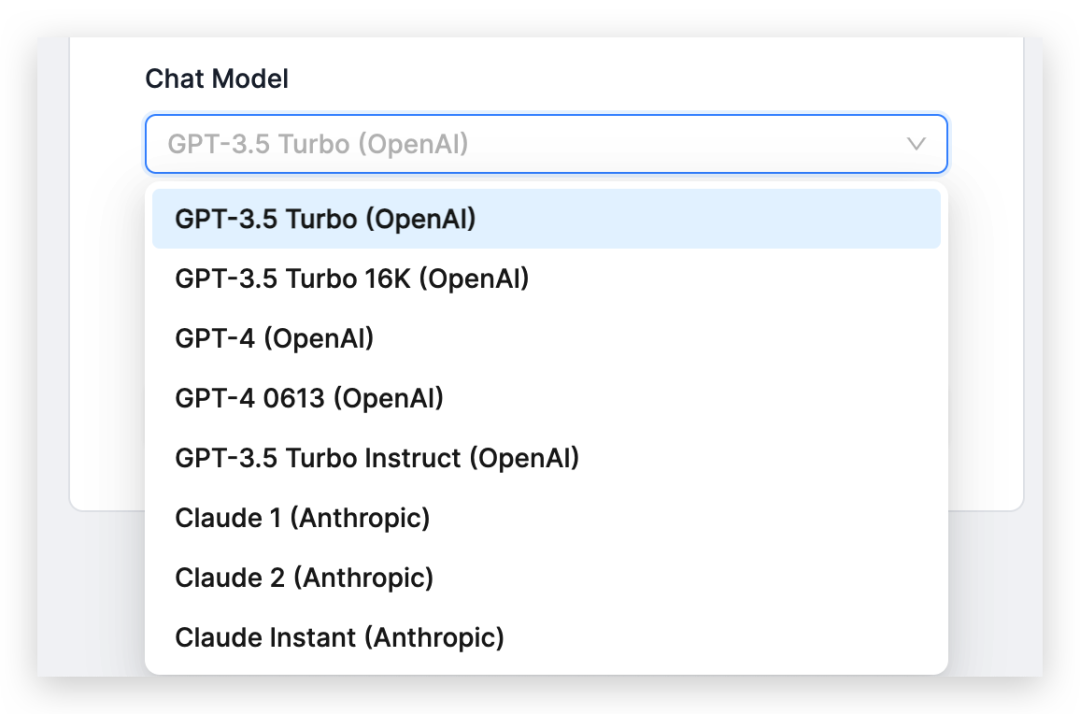This screenshot has height=714, width=1080.
Task: Click the Chat Model dropdown chevron arrow
Action: click(x=915, y=144)
